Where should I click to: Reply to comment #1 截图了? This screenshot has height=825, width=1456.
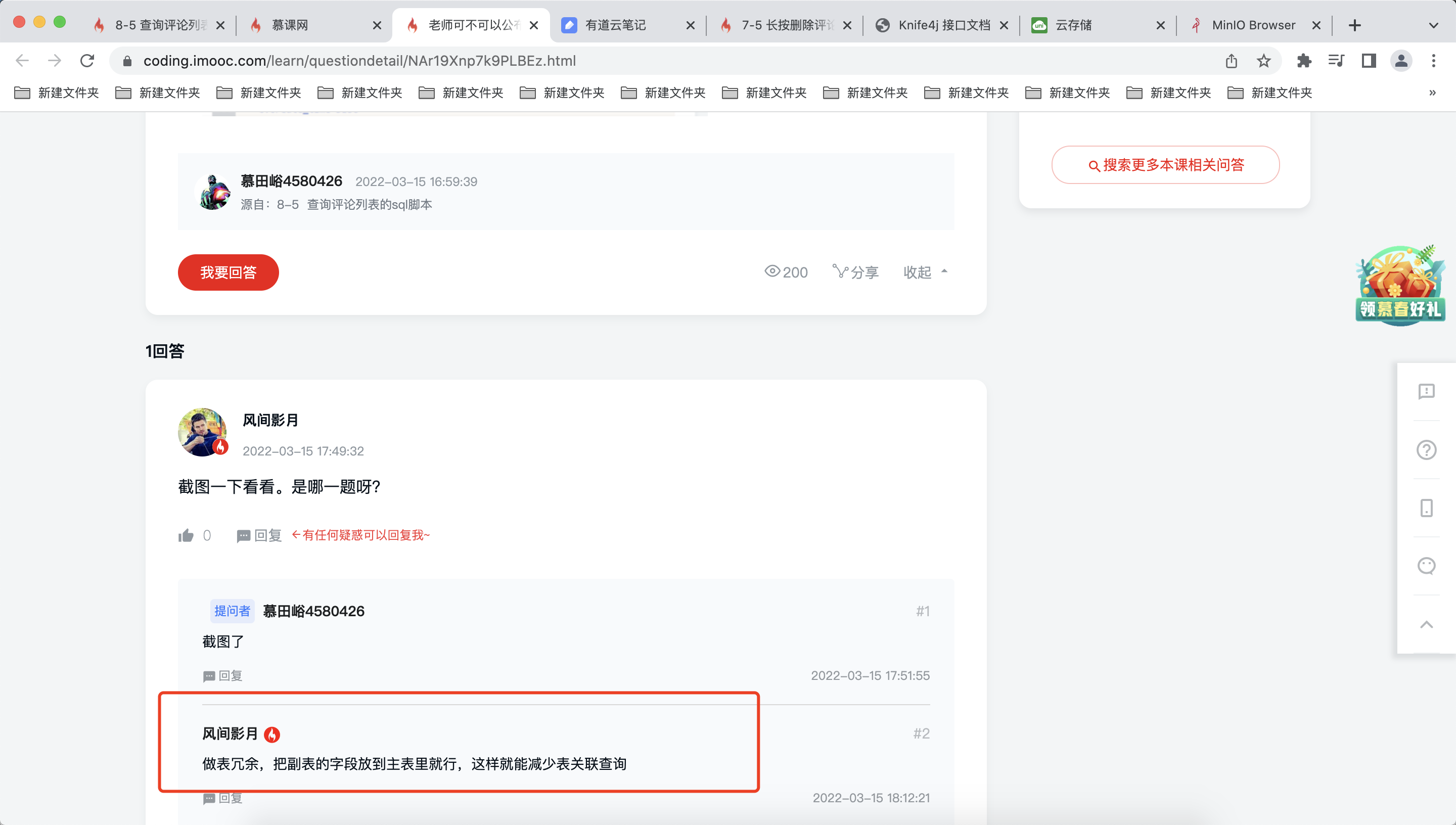coord(222,676)
